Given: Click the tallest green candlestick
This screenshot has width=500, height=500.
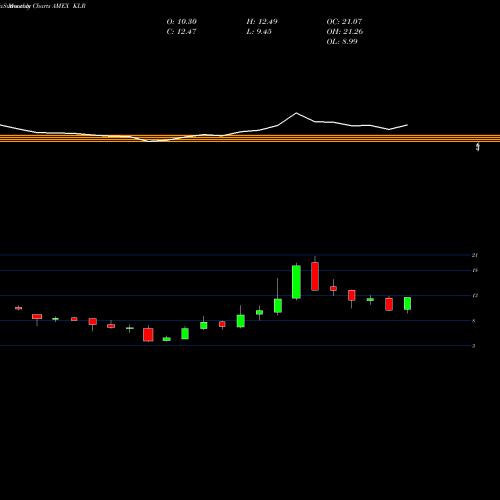Looking at the screenshot, I should click(296, 282).
